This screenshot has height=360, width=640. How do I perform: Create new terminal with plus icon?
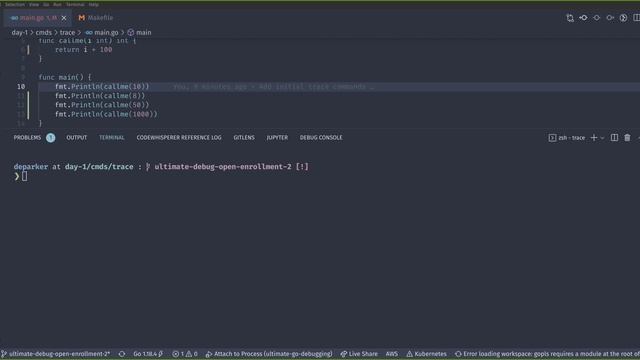point(594,138)
